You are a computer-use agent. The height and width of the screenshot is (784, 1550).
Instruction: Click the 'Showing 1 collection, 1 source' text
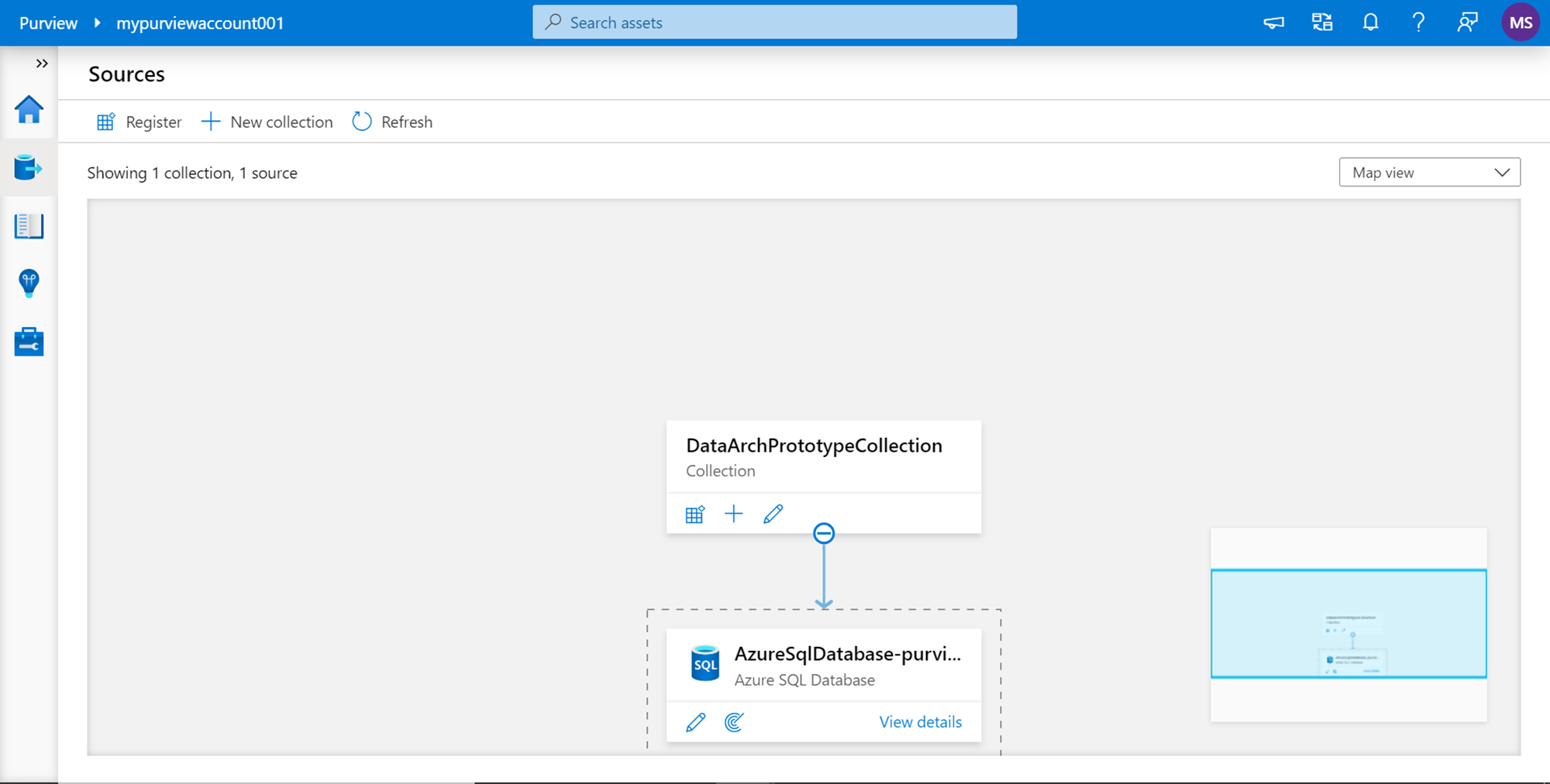click(192, 173)
